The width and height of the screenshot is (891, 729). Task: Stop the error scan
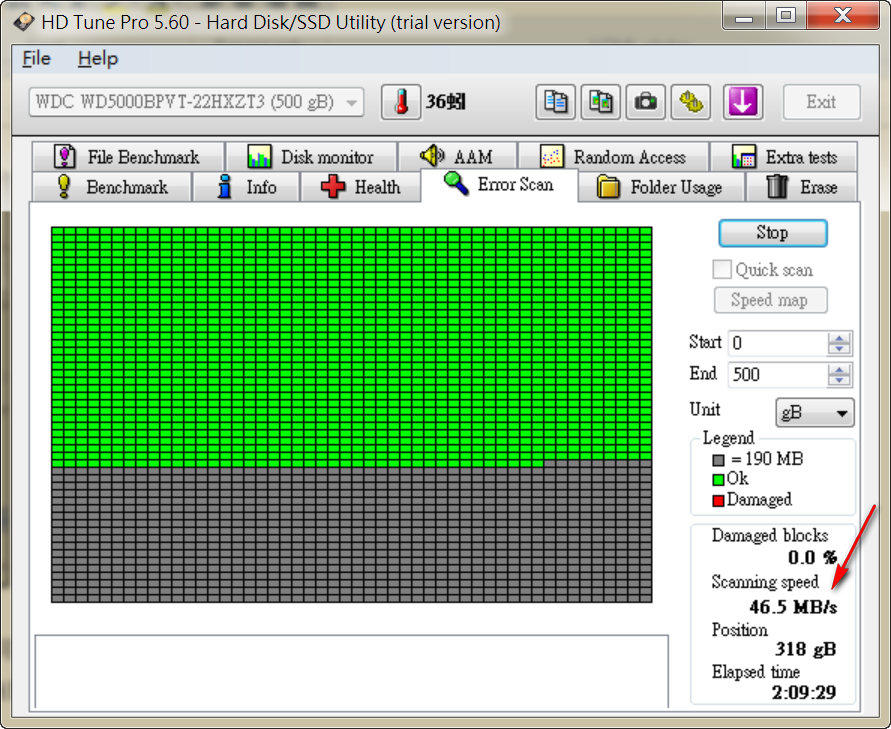[773, 233]
